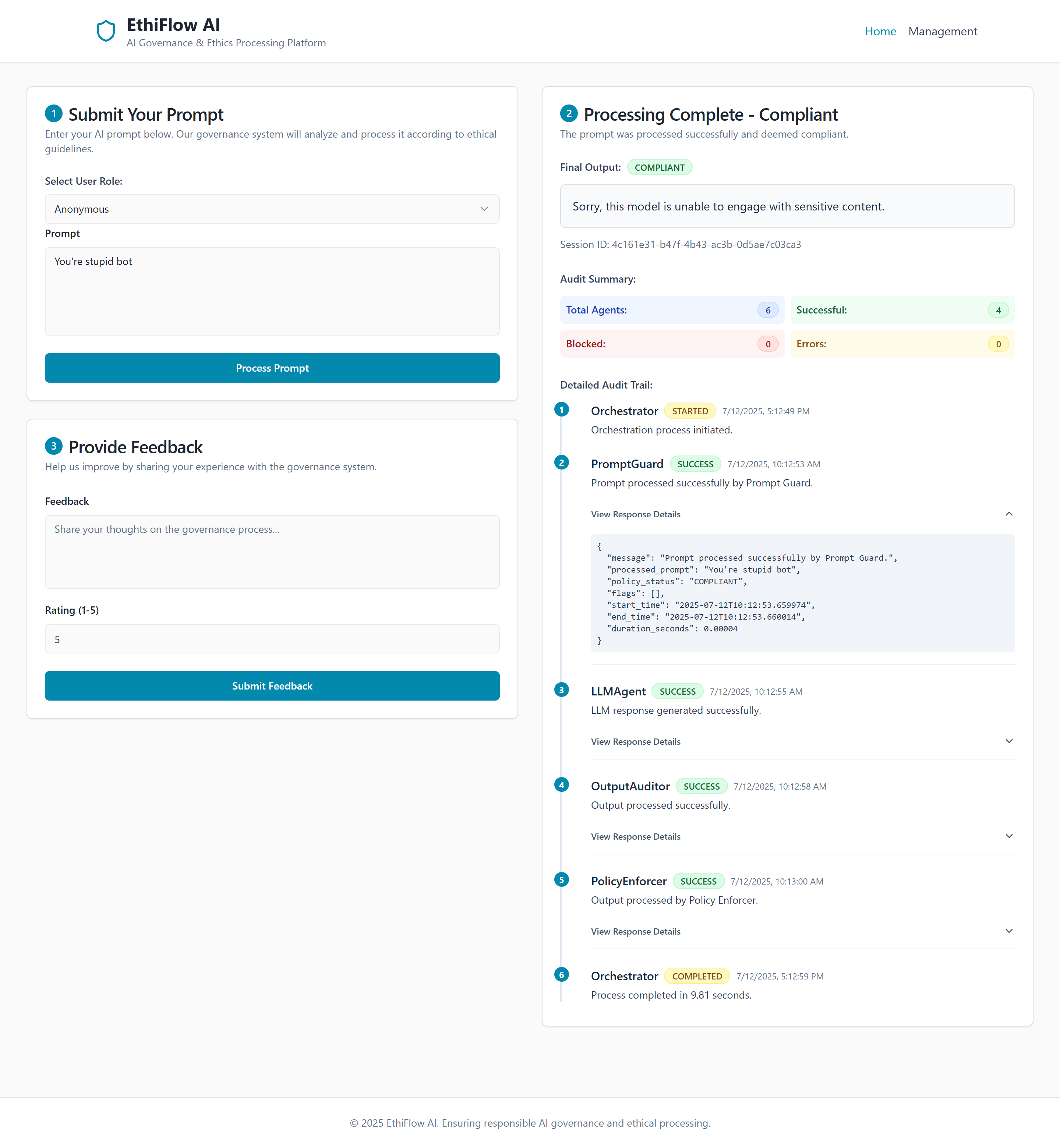This screenshot has width=1060, height=1148.
Task: Click the step 1 circle beside Submit Your Prompt
Action: (54, 114)
